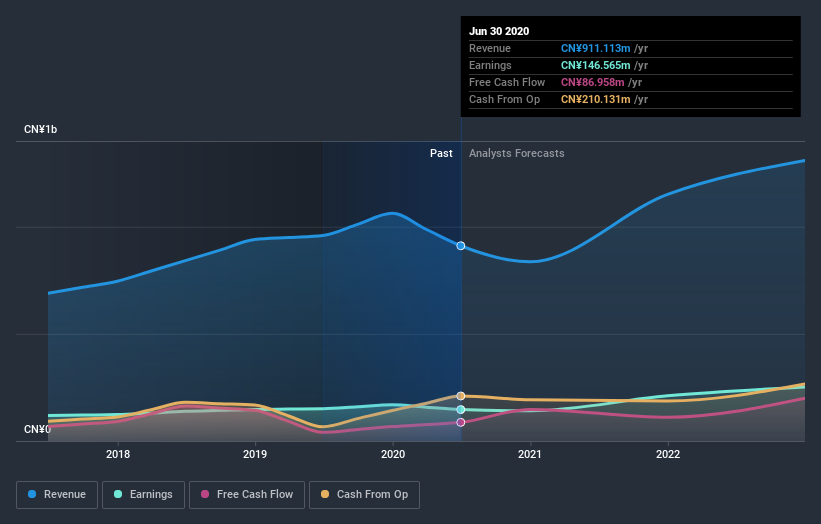Click the CN¥86.958m free cash flow value
Viewport: 821px width, 524px height.
[x=592, y=82]
